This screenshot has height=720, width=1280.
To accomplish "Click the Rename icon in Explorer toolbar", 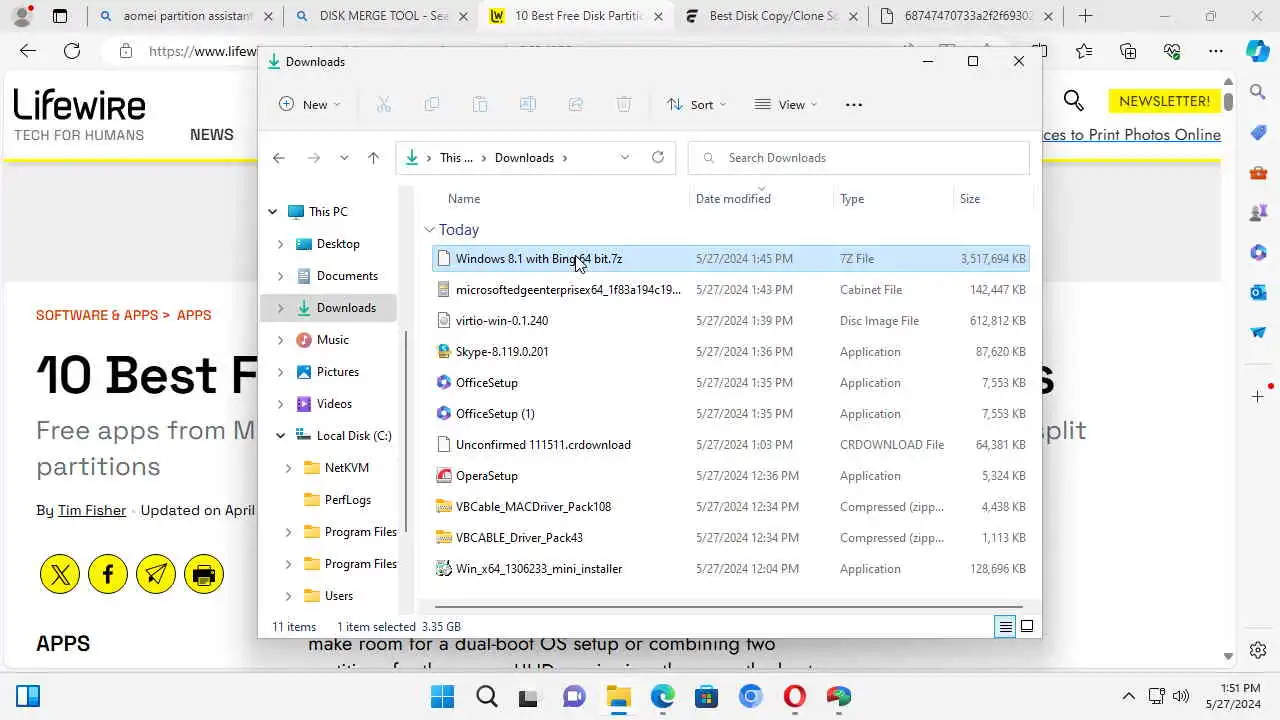I will tap(528, 104).
